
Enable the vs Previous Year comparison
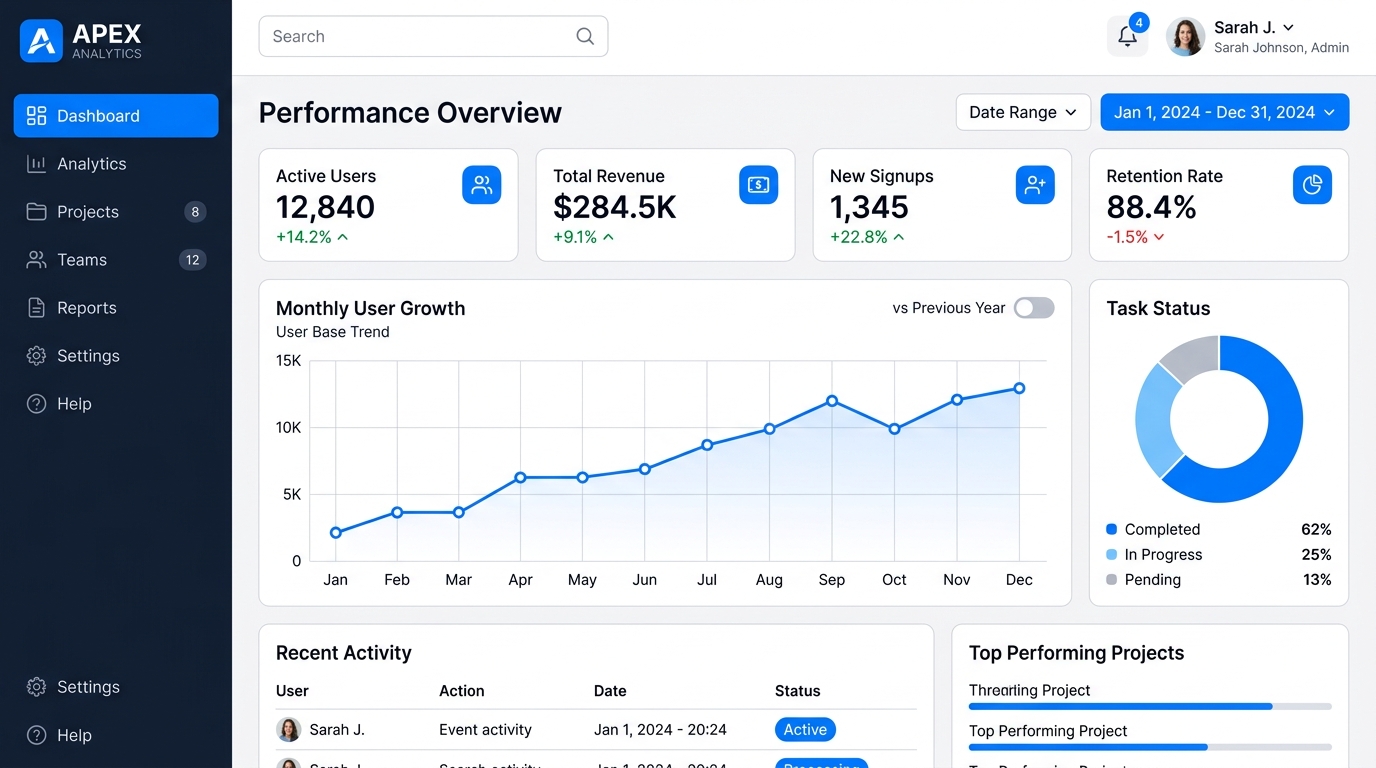click(1034, 307)
